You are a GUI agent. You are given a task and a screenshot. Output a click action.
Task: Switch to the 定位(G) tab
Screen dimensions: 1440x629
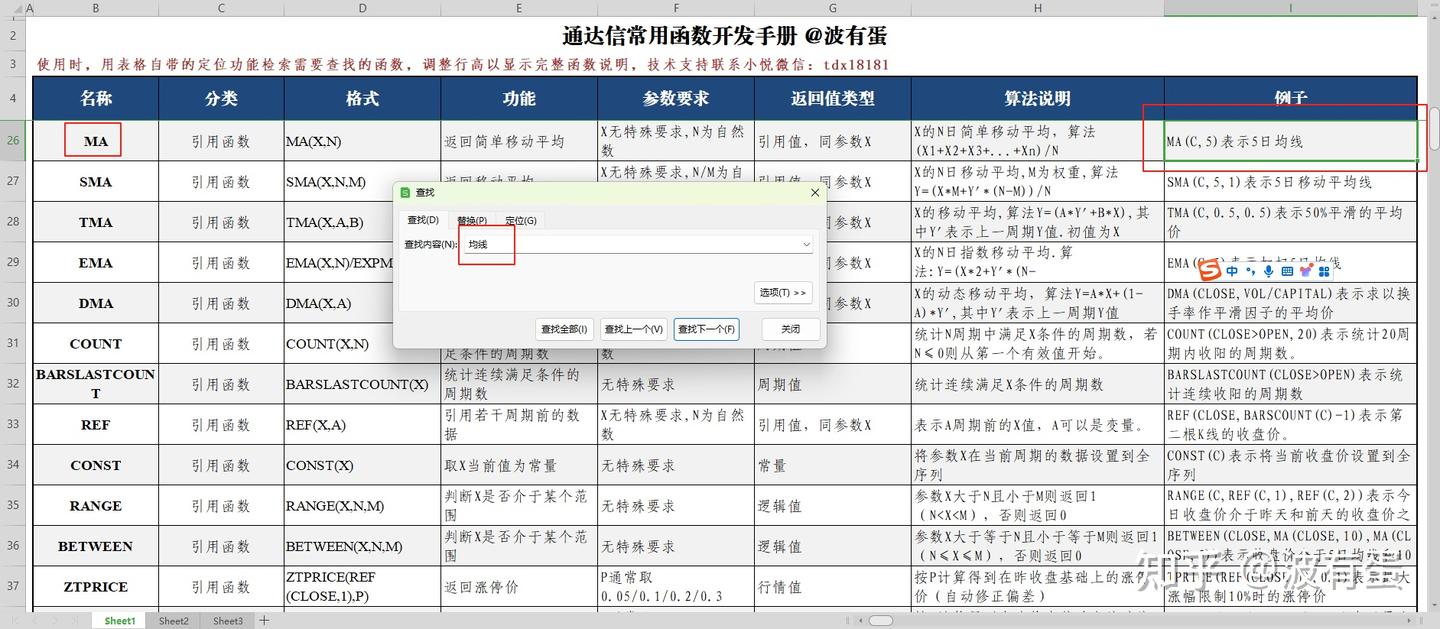519,219
